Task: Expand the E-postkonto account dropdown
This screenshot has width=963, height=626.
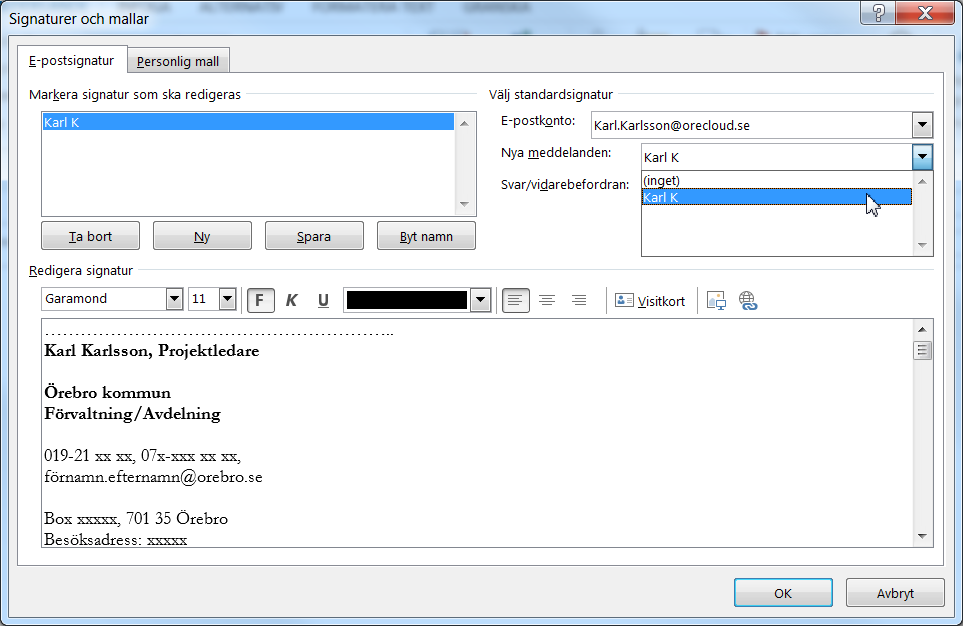Action: (x=922, y=125)
